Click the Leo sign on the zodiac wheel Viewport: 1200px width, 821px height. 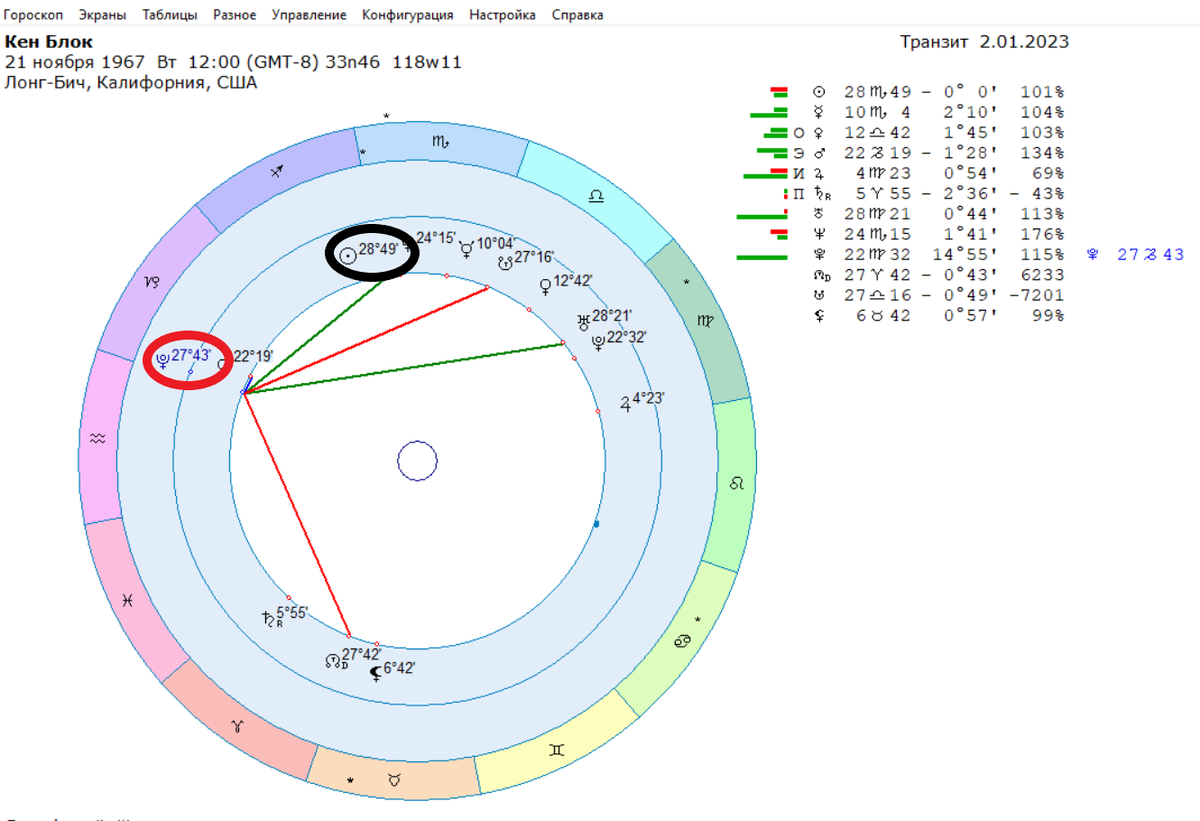(737, 483)
